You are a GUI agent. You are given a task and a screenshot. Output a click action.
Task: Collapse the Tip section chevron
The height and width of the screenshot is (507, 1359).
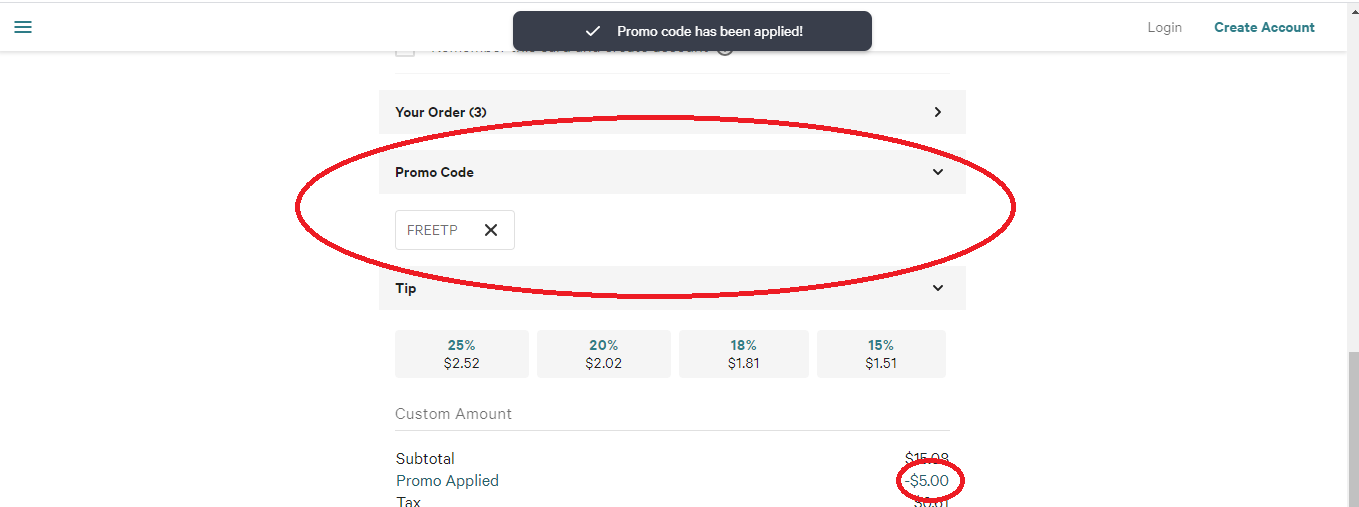(x=937, y=288)
